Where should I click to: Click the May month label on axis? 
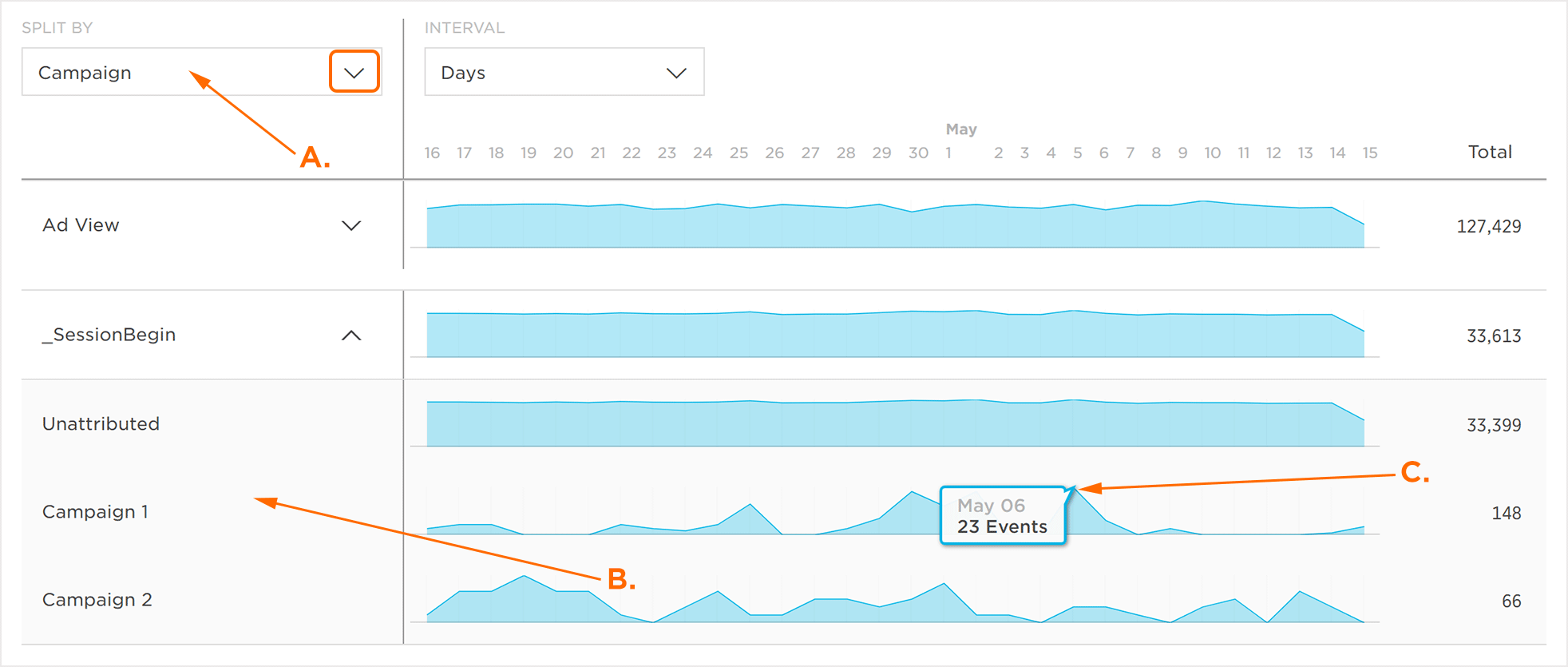click(x=961, y=129)
